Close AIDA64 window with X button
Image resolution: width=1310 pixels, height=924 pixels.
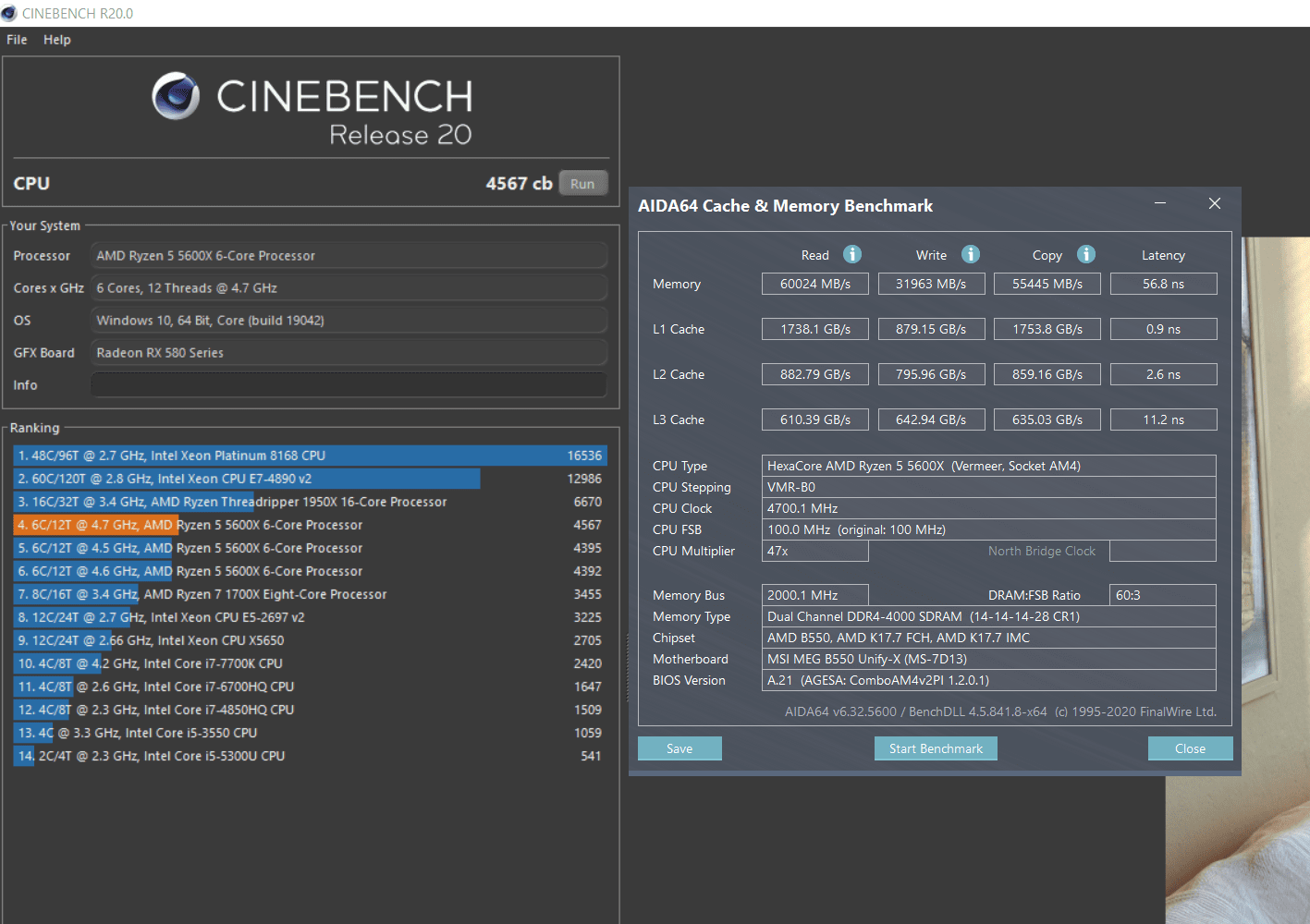[1215, 203]
